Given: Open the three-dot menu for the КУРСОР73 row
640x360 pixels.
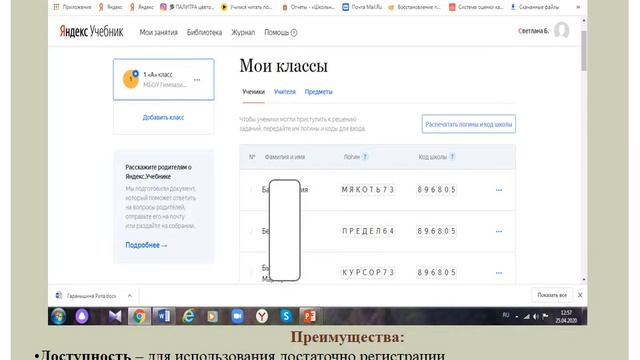Looking at the screenshot, I should [499, 273].
